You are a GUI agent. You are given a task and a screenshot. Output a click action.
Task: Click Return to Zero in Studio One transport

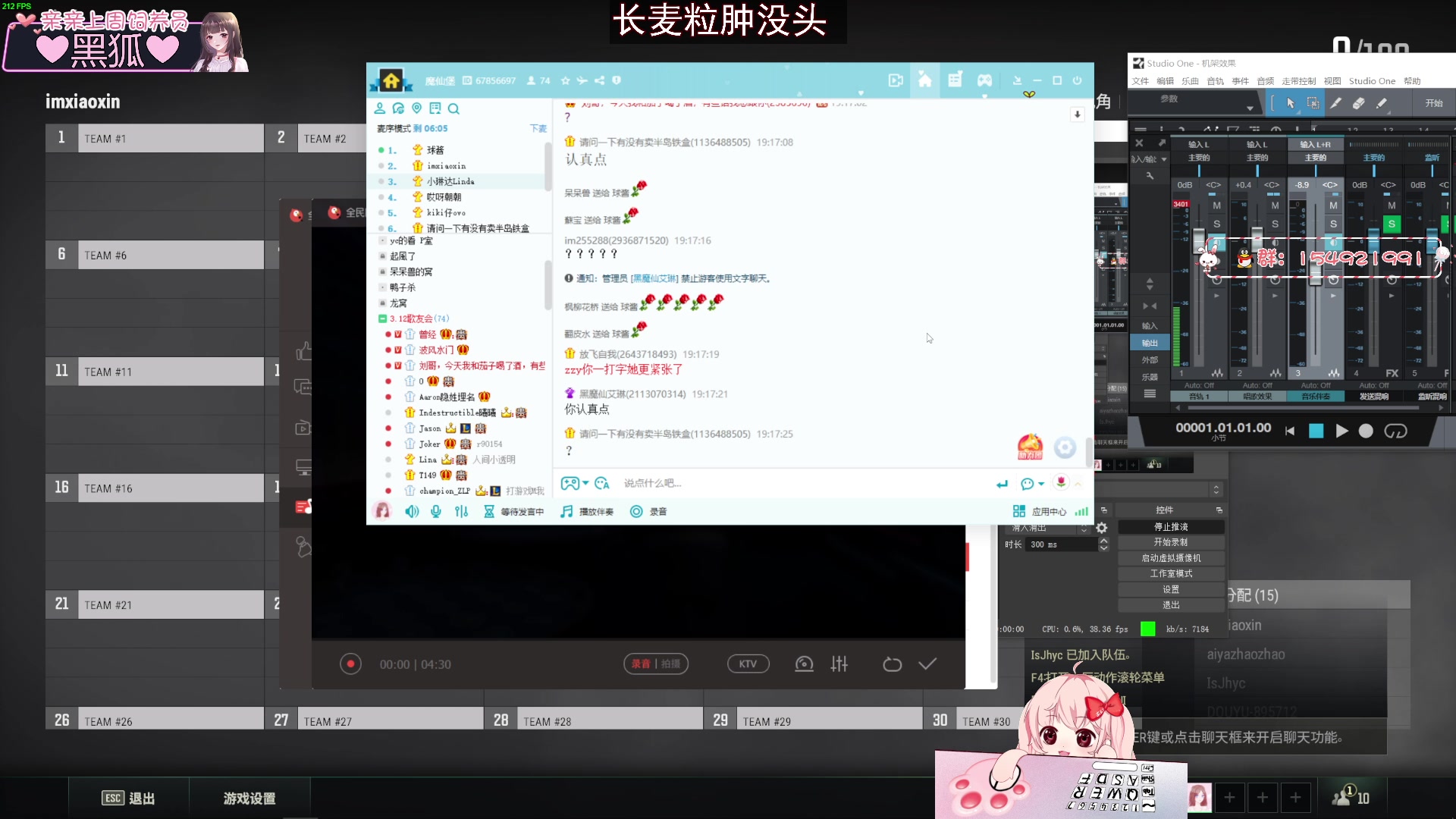click(1290, 431)
